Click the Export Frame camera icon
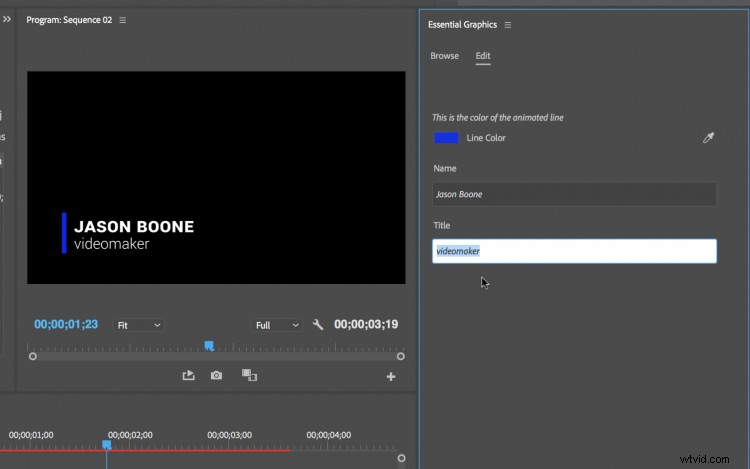 (x=216, y=375)
